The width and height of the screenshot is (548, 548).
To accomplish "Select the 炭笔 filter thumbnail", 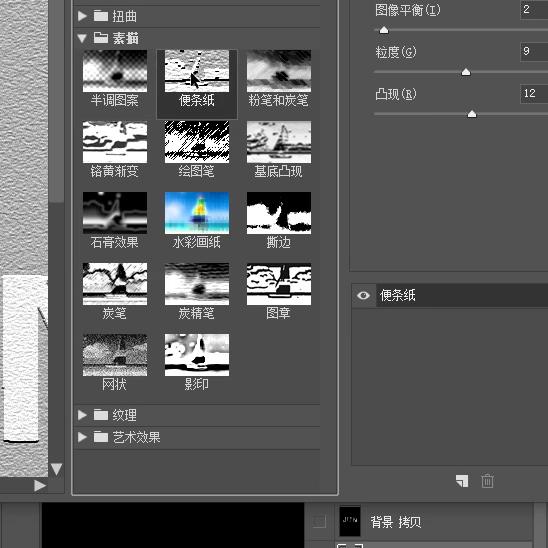I will [115, 284].
